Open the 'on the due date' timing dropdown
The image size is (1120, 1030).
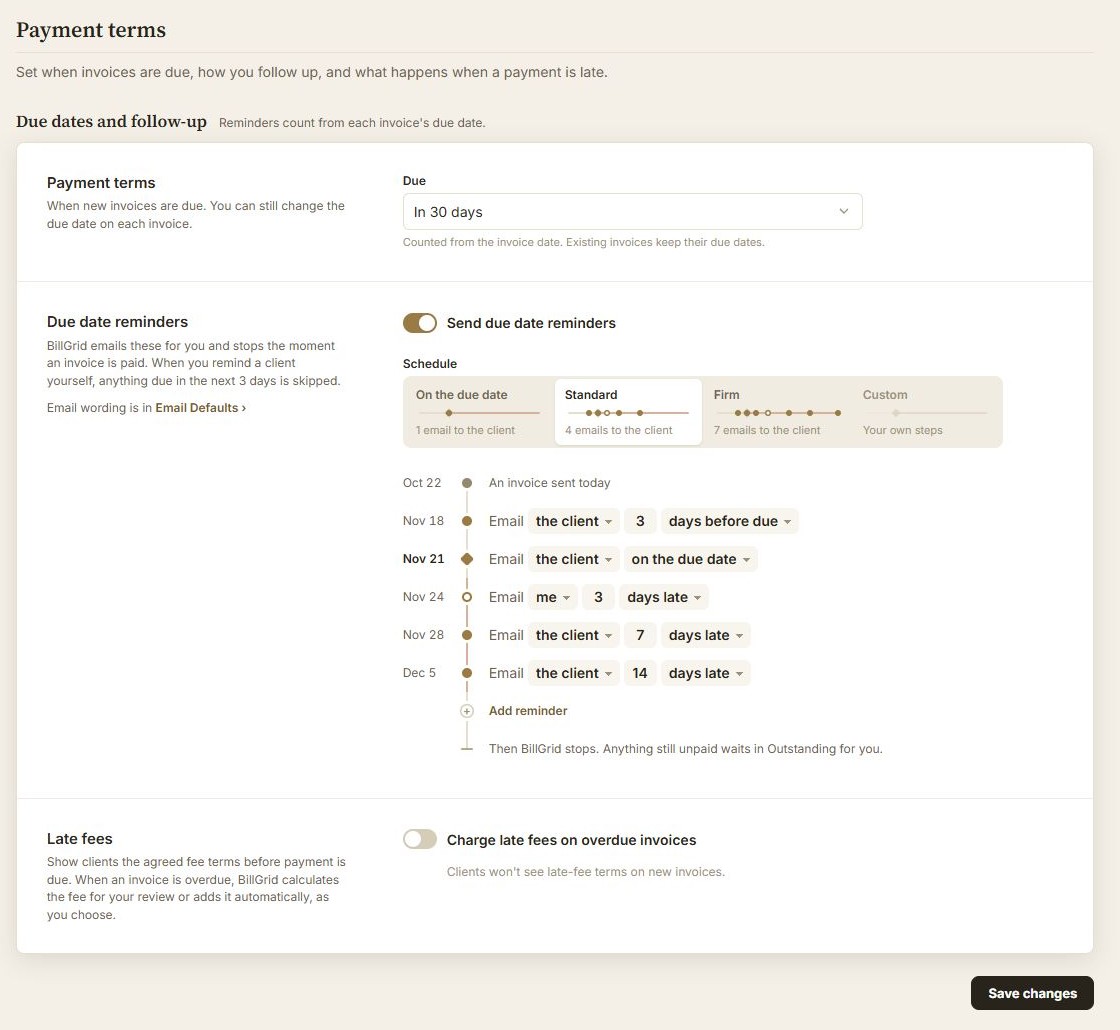point(690,559)
